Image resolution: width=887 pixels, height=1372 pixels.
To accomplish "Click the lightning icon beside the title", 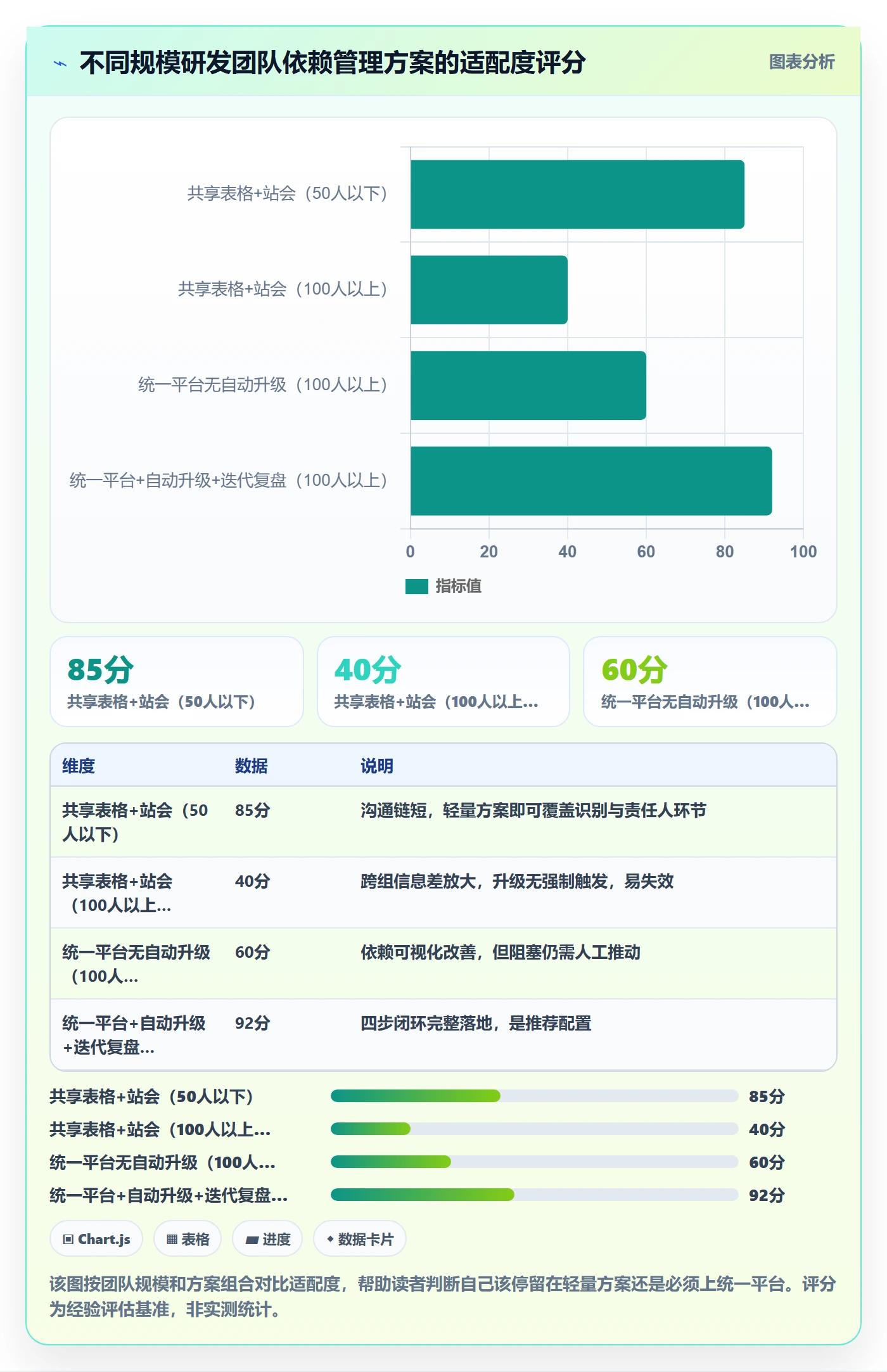I will click(60, 63).
